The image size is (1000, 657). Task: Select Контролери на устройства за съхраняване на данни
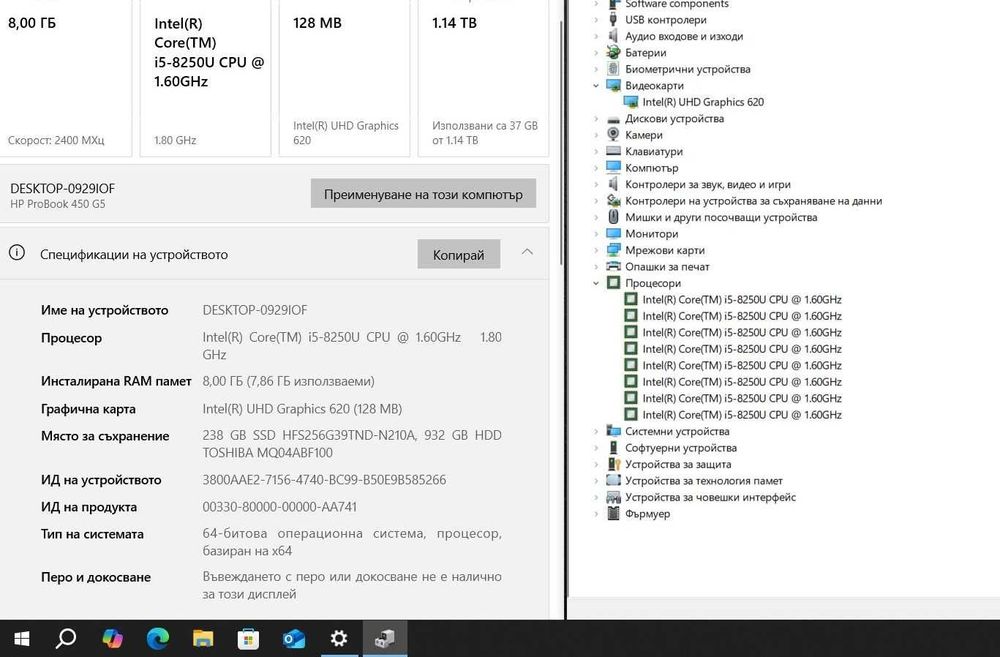pyautogui.click(x=753, y=201)
